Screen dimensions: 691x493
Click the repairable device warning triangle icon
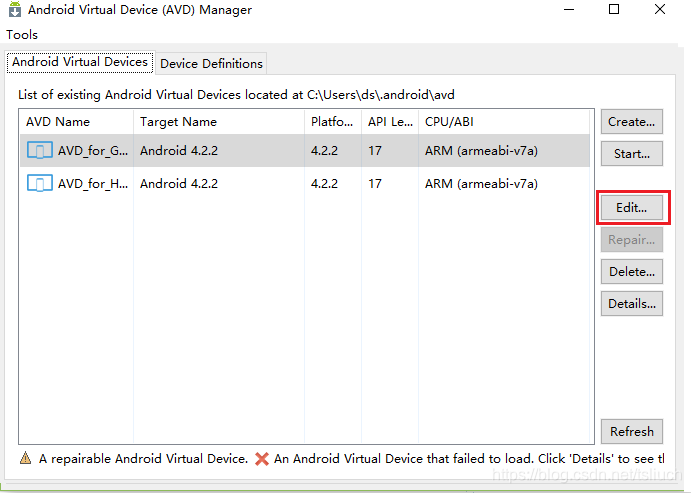click(26, 458)
